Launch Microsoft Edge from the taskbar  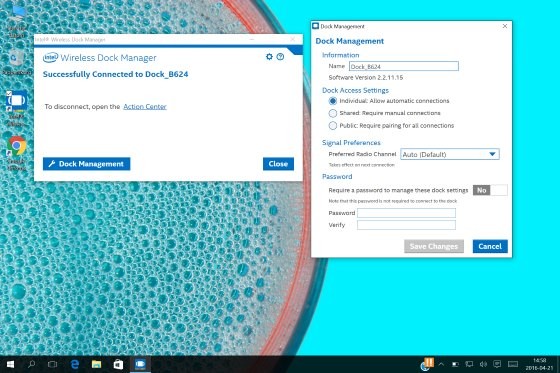[75, 364]
